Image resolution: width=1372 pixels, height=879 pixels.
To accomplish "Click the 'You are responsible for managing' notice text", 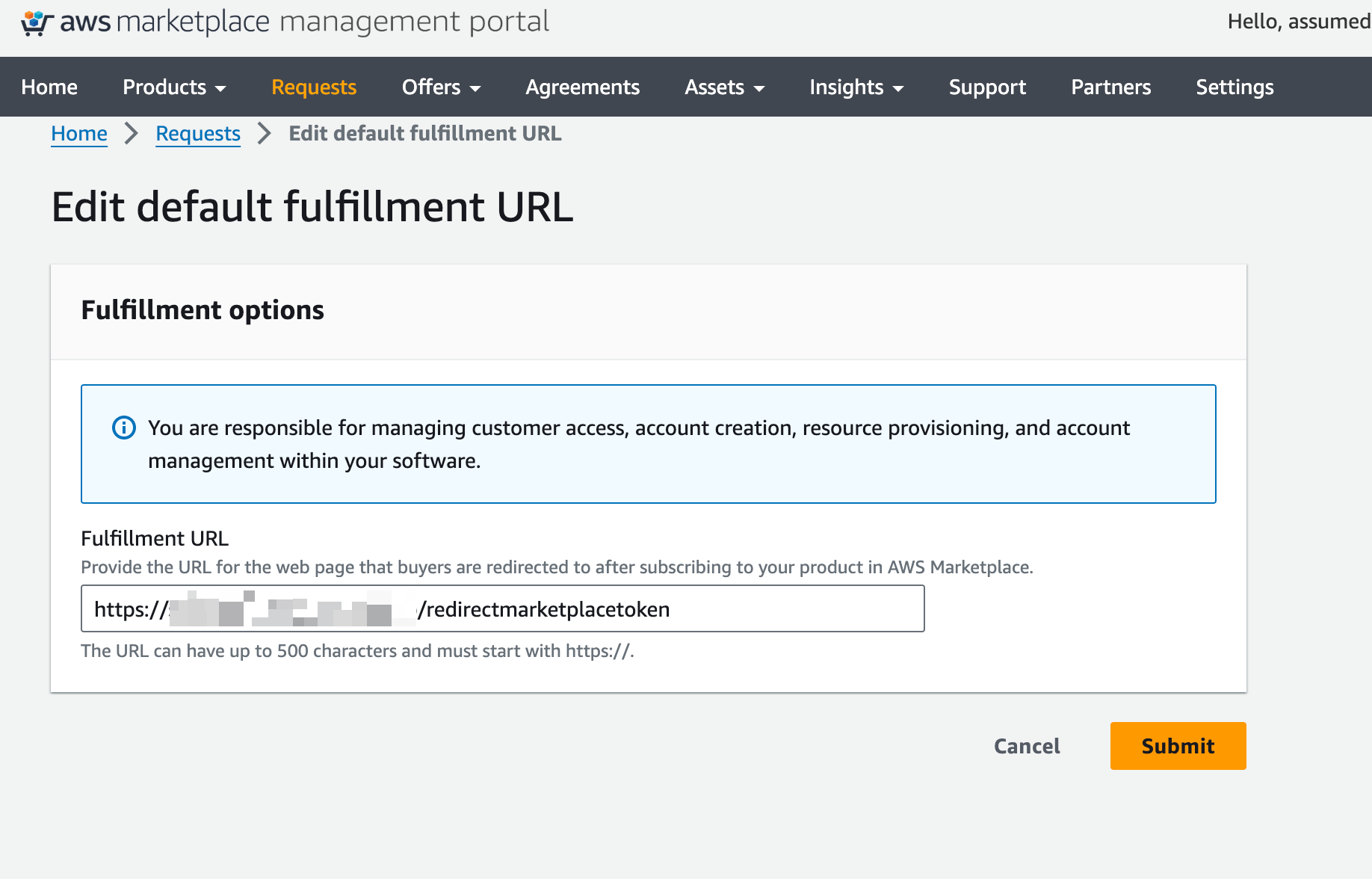I will tap(639, 444).
